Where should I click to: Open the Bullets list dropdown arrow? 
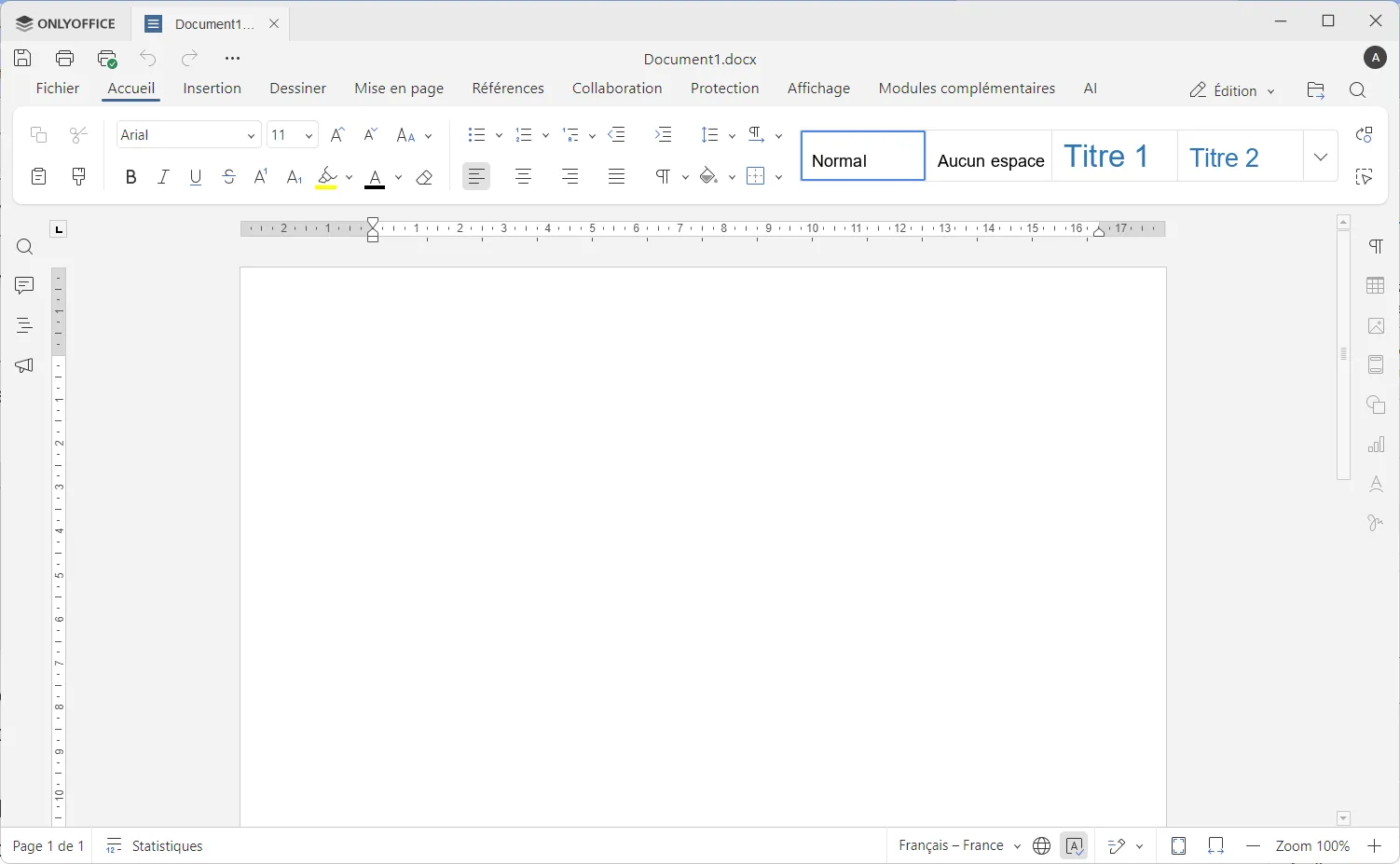pyautogui.click(x=500, y=136)
